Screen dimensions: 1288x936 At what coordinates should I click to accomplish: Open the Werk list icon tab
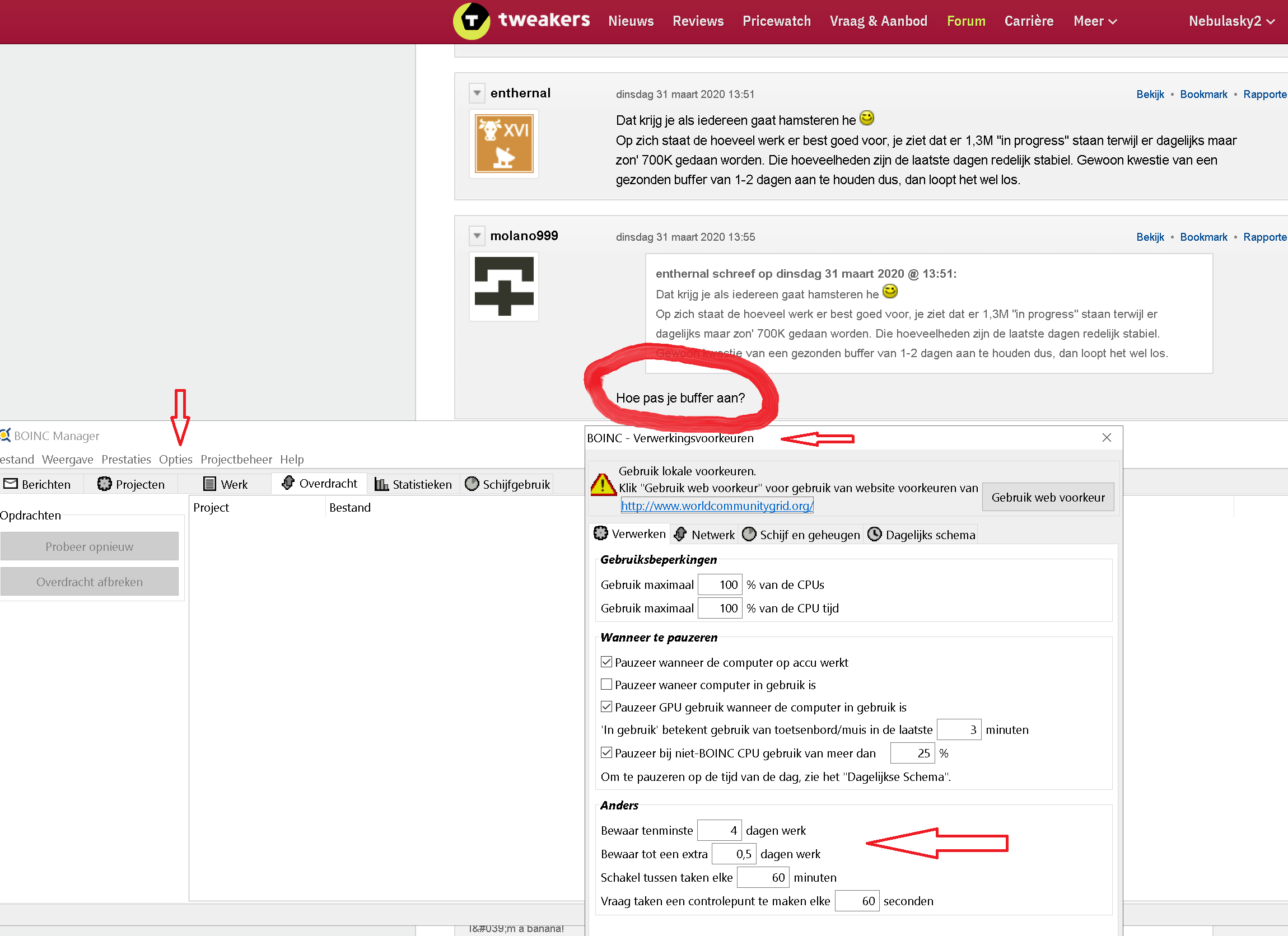pyautogui.click(x=226, y=484)
